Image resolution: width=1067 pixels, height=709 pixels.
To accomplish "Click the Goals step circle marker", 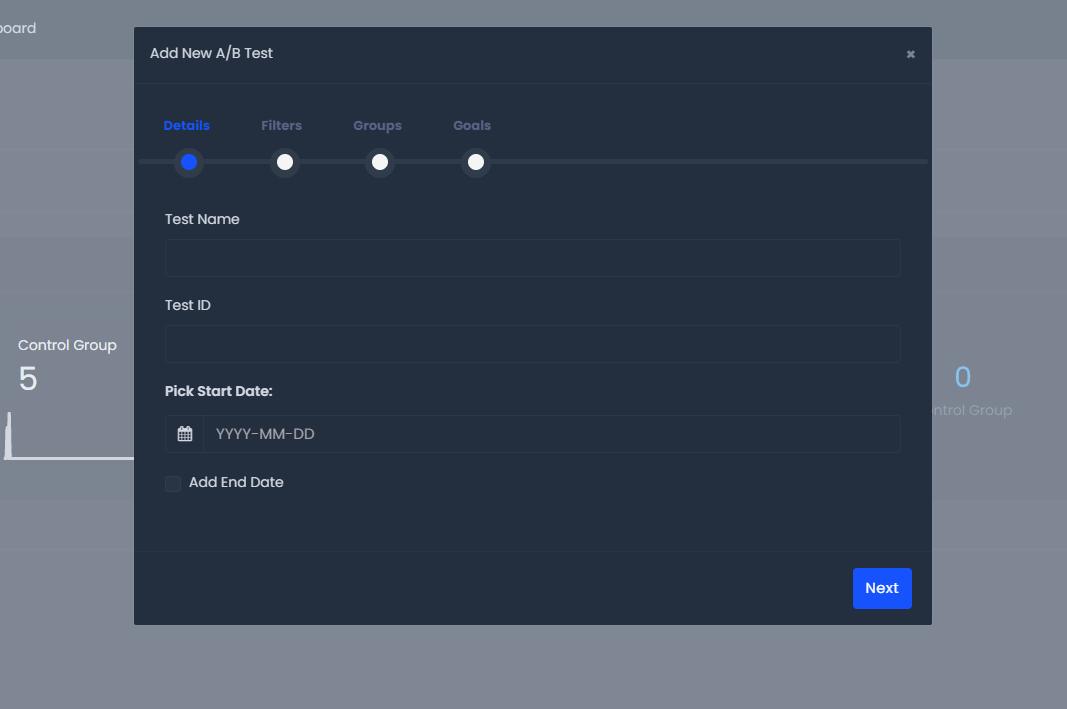I will pos(476,163).
